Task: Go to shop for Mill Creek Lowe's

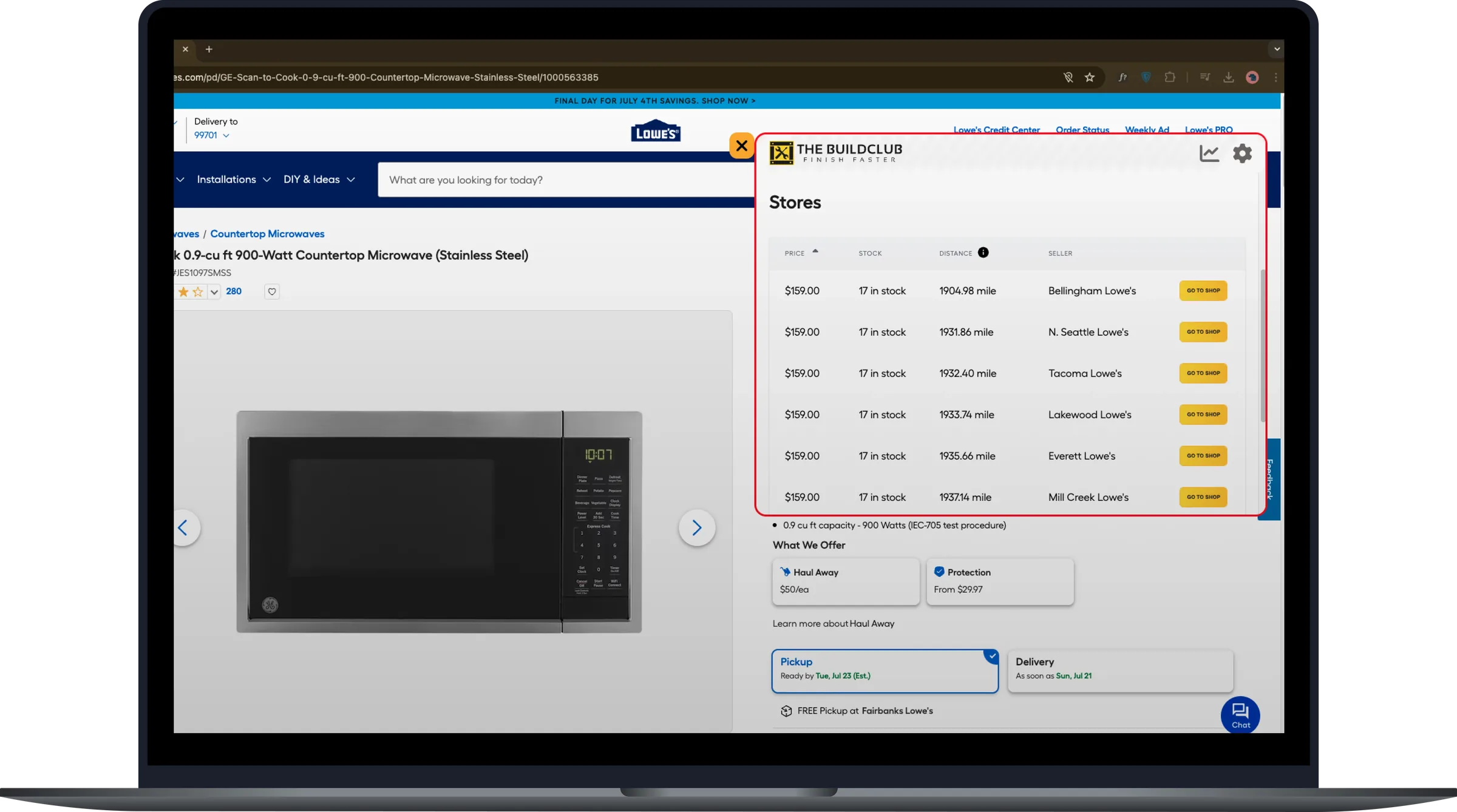Action: pos(1203,497)
